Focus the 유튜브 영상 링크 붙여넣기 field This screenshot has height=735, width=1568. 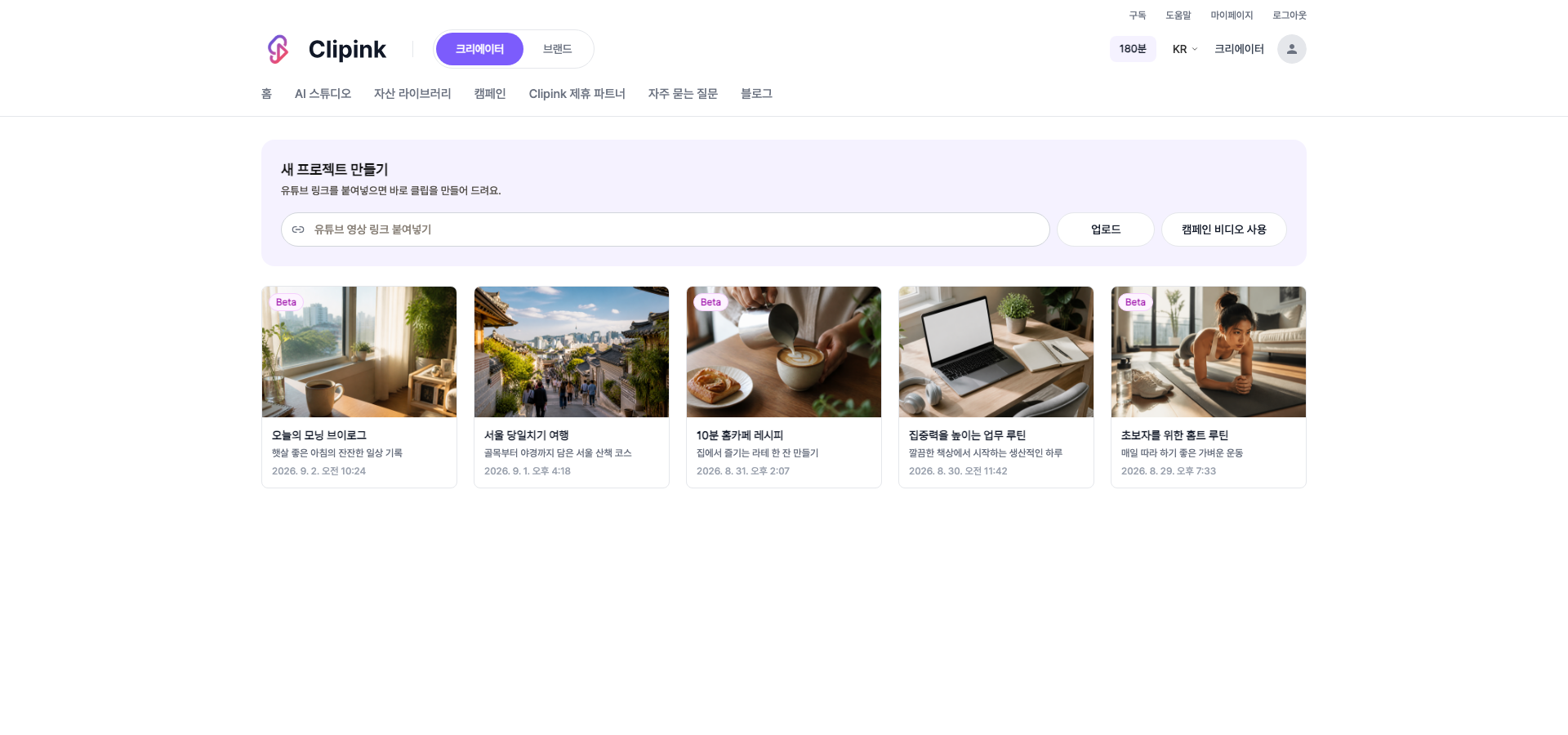coord(665,229)
